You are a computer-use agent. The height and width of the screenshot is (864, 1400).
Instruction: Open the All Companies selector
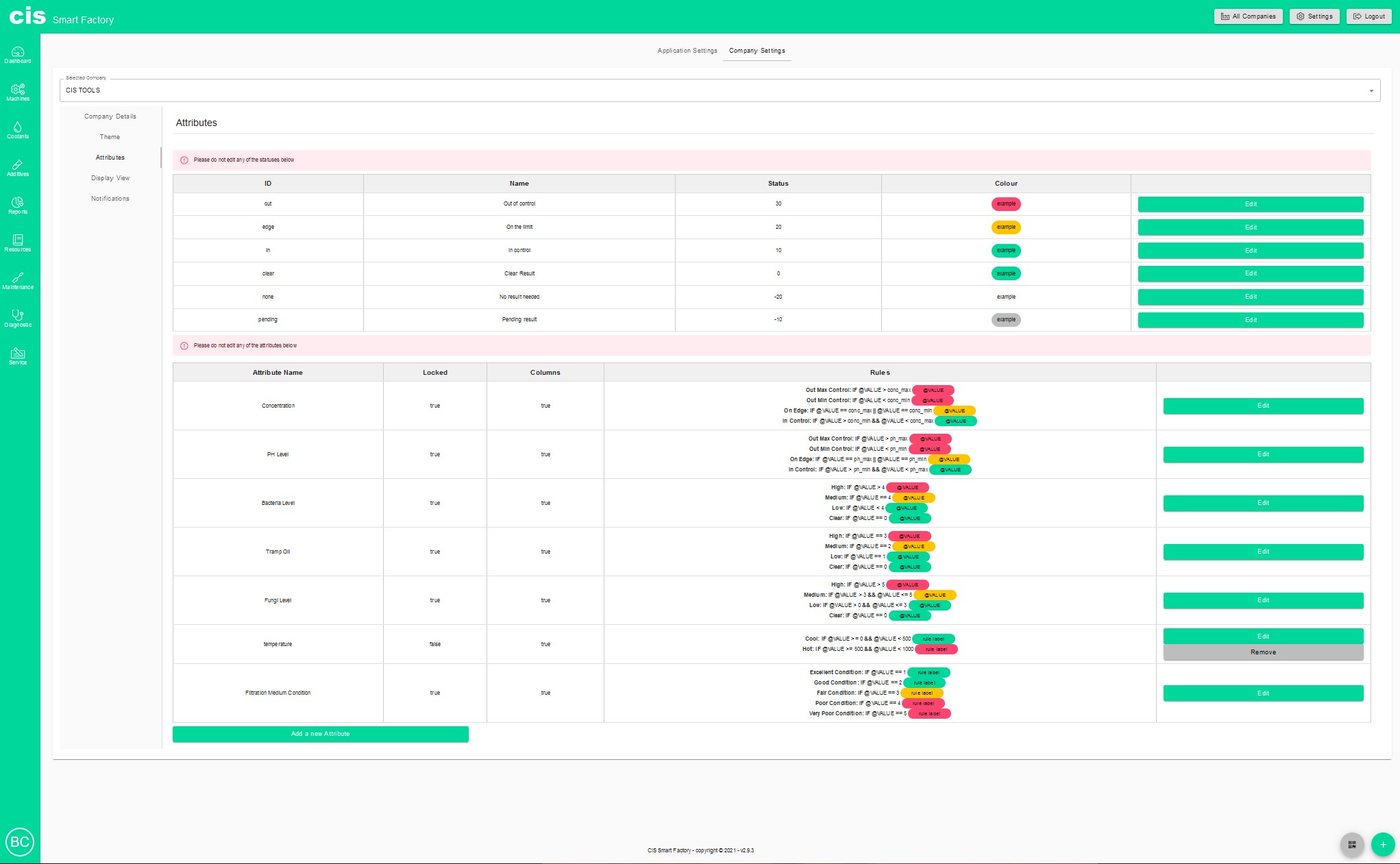[x=1248, y=16]
